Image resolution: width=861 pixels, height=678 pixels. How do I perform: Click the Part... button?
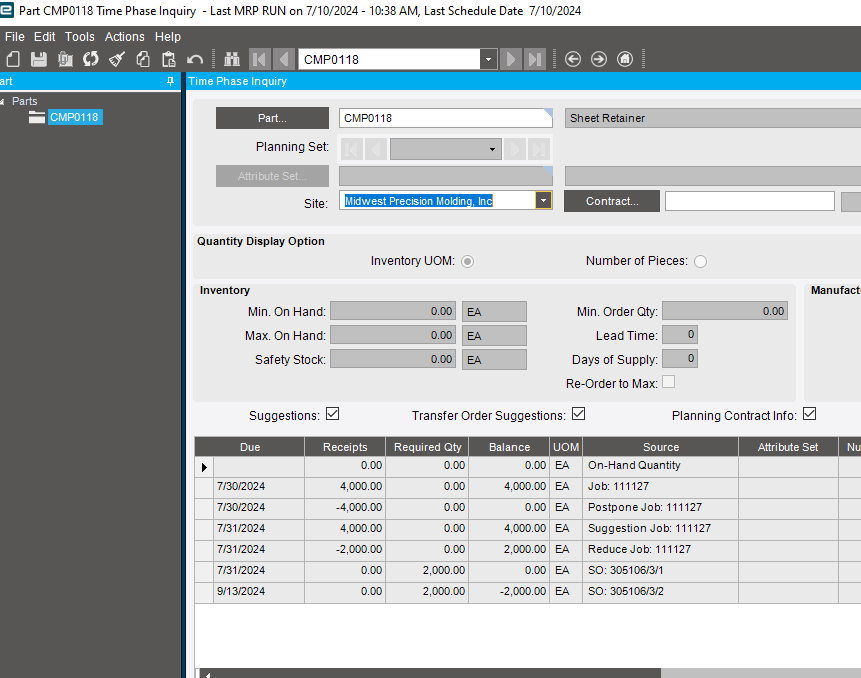(272, 118)
